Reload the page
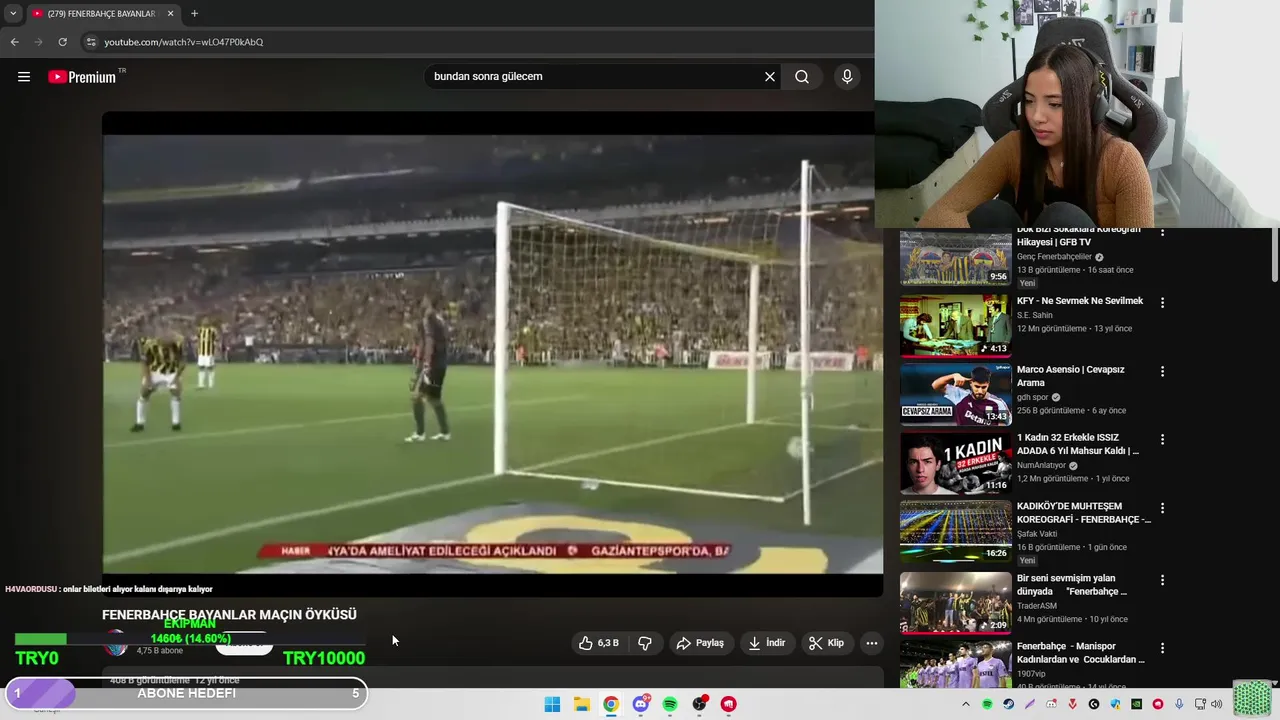 (x=62, y=42)
